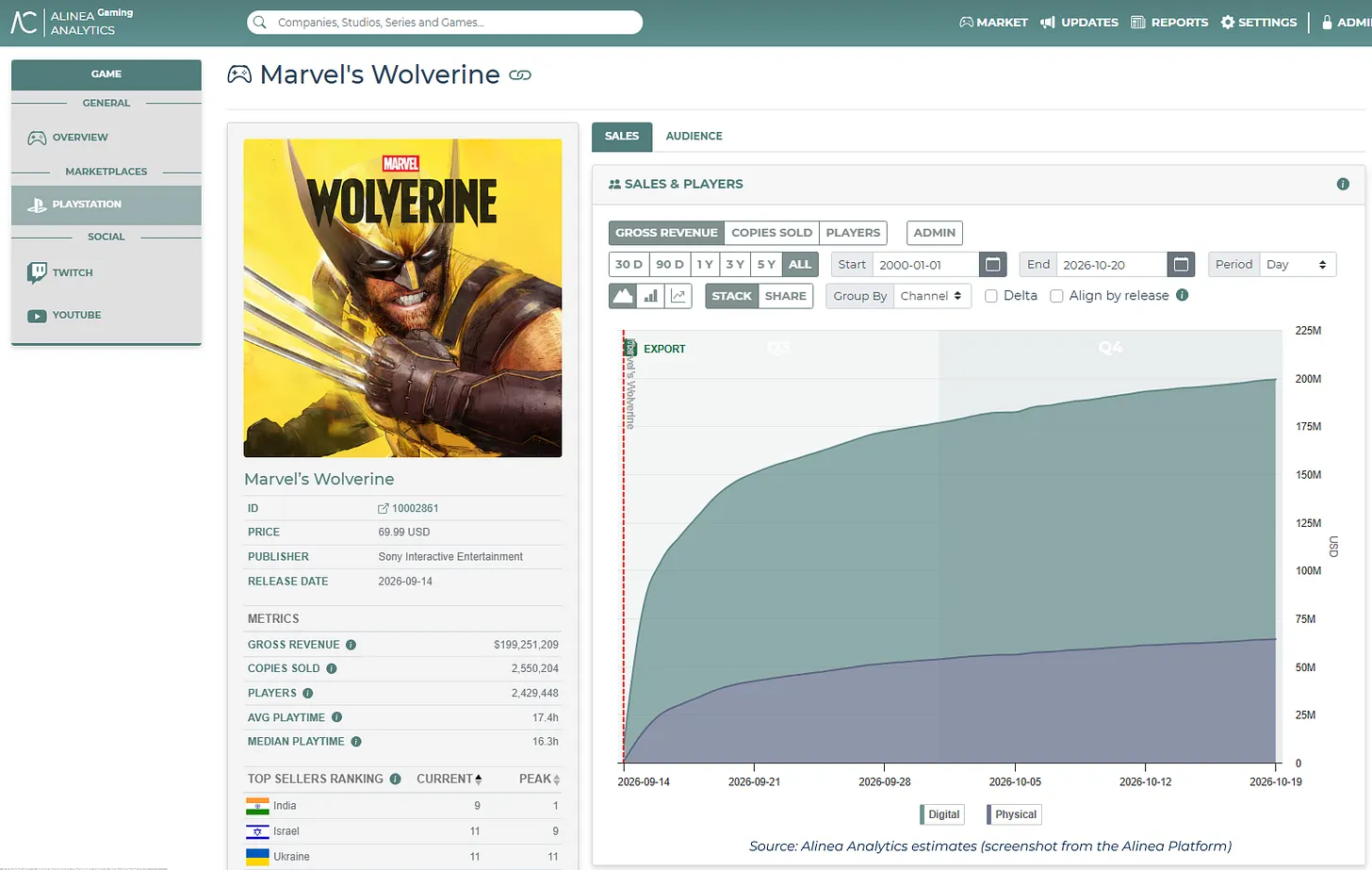Click info icon in Sales & Players header
Screen dimensions: 1372x870
coord(1343,184)
